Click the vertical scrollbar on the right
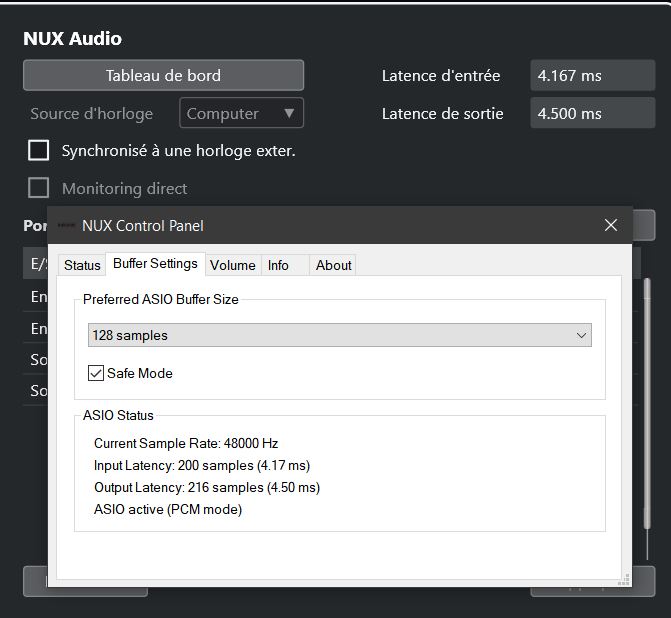Image resolution: width=671 pixels, height=618 pixels. pos(647,400)
